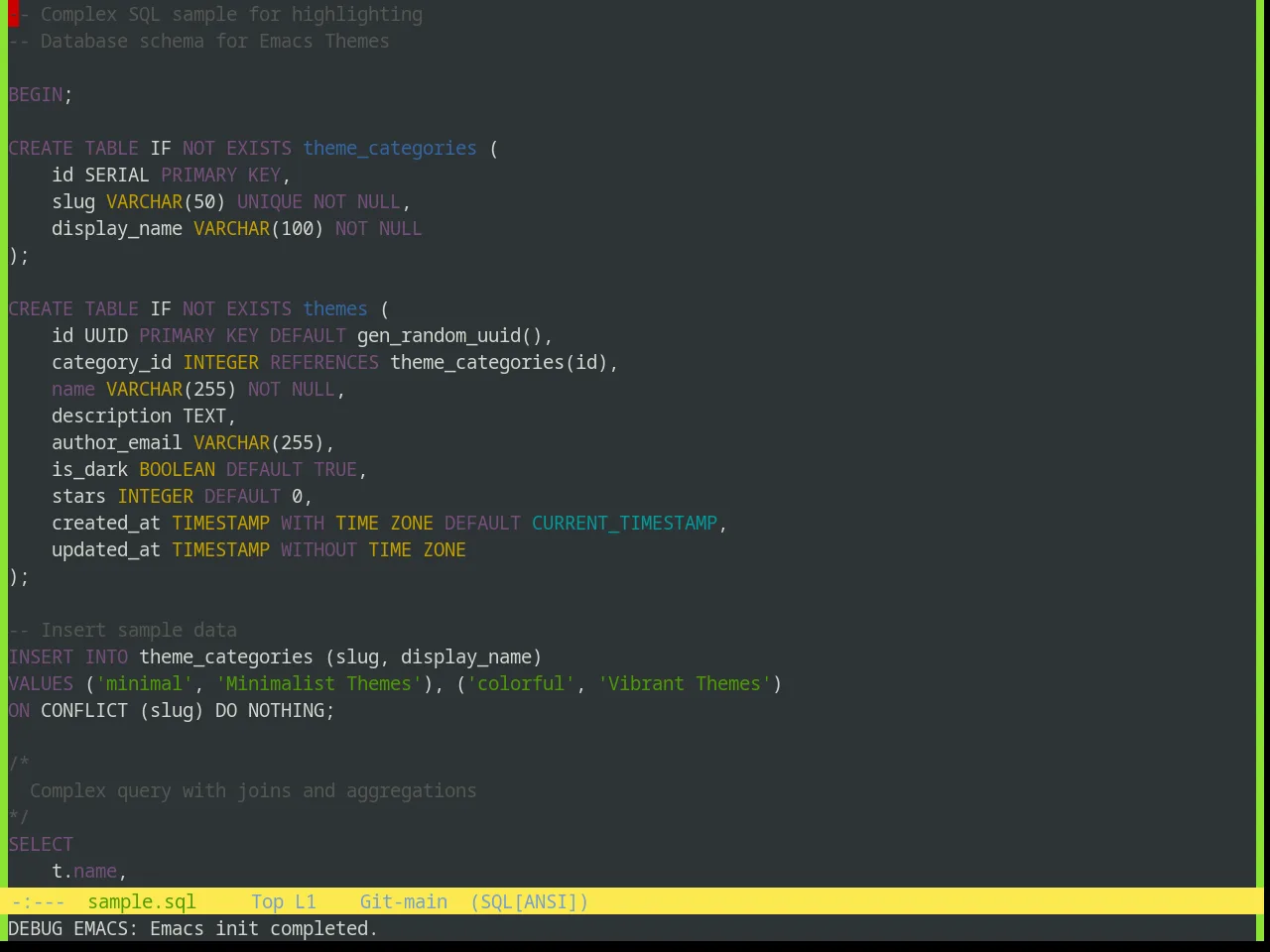Place cursor on BEGIN keyword
The width and height of the screenshot is (1270, 952).
[36, 94]
